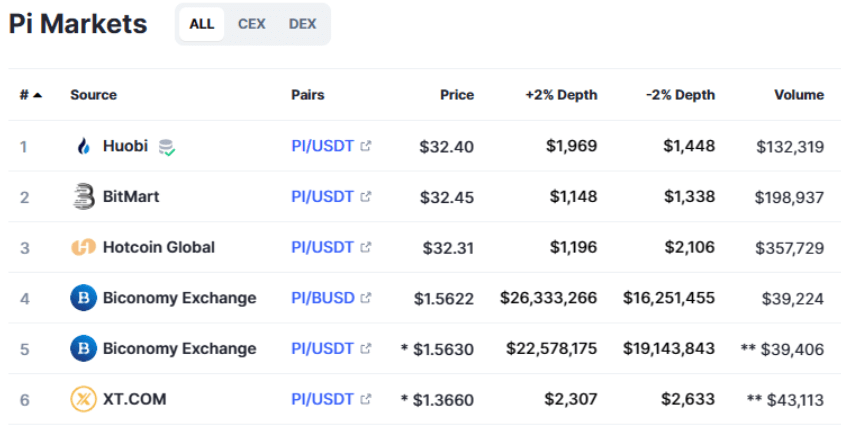Open the XT.COM PI/USDT pair link
This screenshot has width=841, height=445.
click(322, 399)
